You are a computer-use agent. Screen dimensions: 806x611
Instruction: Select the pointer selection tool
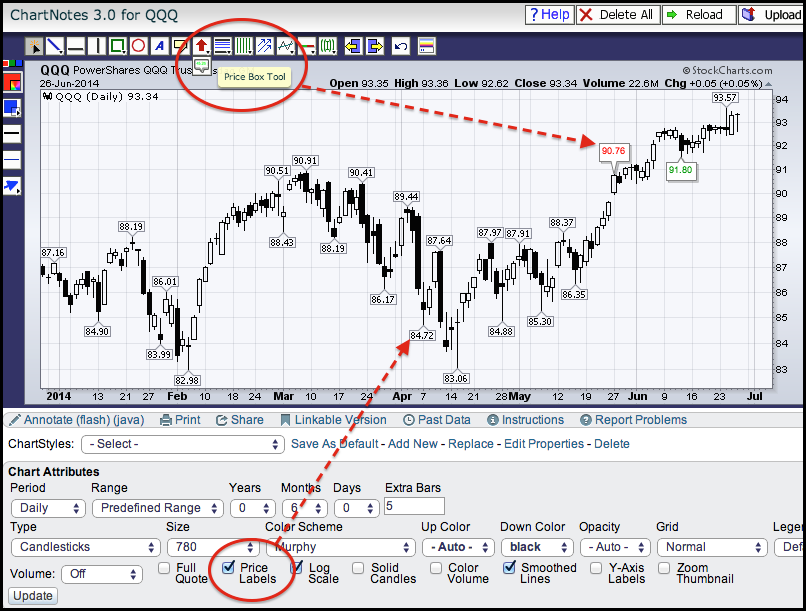(x=34, y=46)
